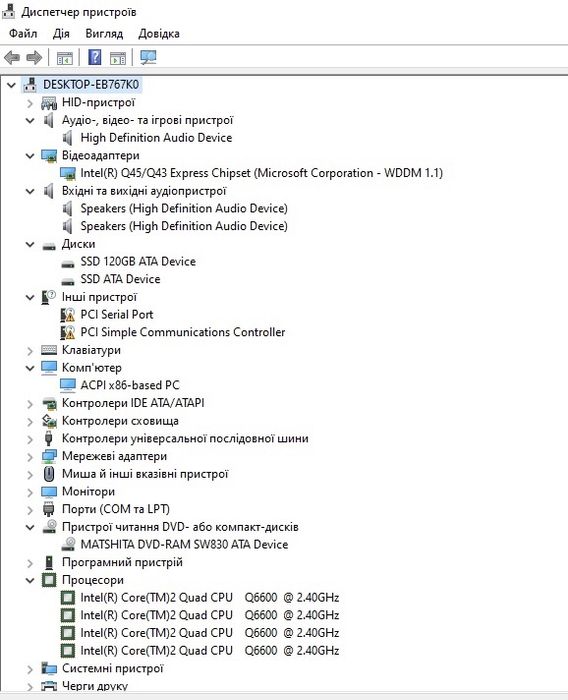Click the Відеоадаптери display adapter icon
Viewport: 568px width, 700px height.
(x=49, y=156)
